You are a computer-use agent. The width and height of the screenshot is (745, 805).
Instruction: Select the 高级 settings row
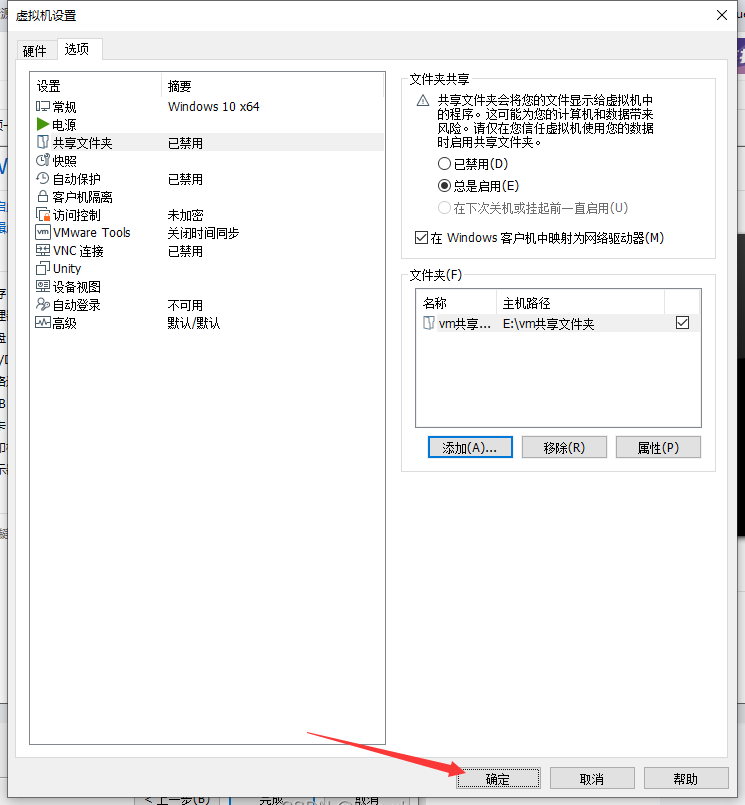tap(209, 322)
